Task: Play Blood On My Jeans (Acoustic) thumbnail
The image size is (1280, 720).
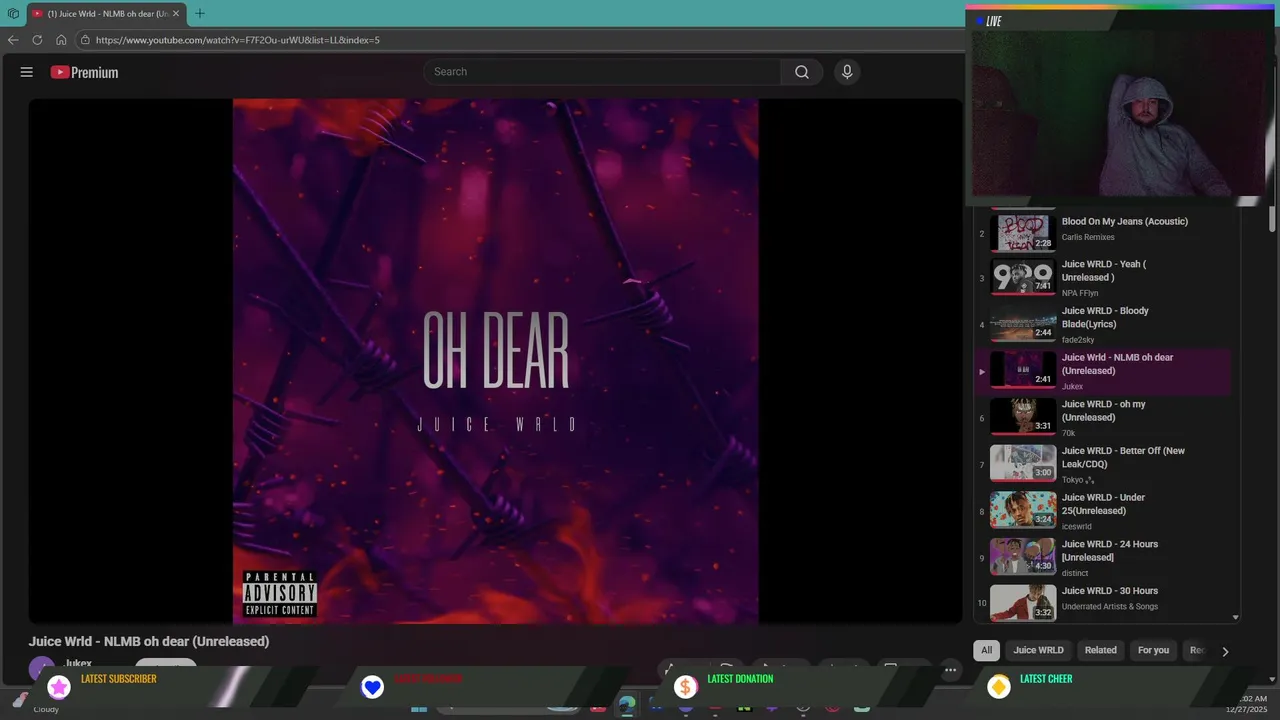Action: pyautogui.click(x=1023, y=232)
